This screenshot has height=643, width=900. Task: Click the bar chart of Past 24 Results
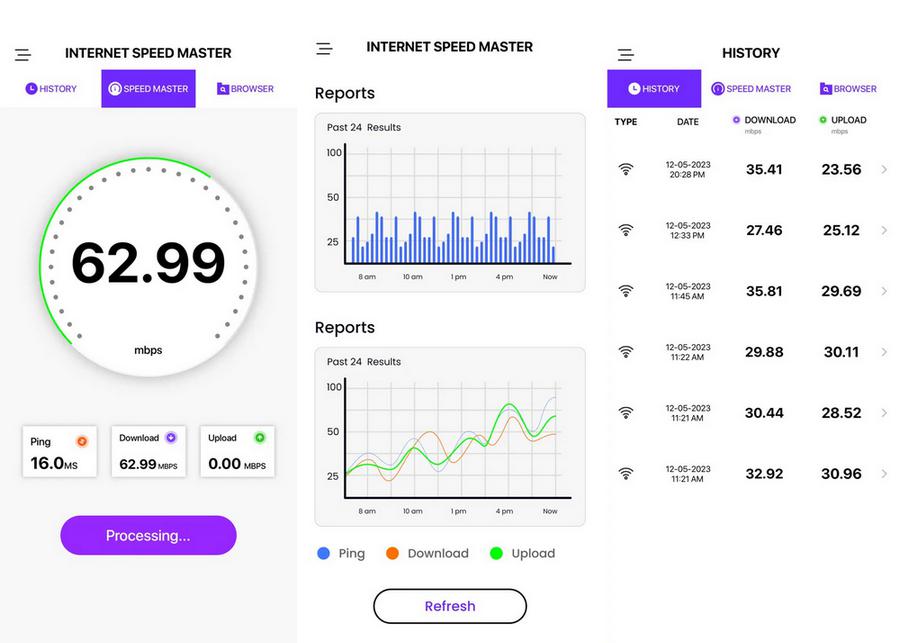pos(450,203)
